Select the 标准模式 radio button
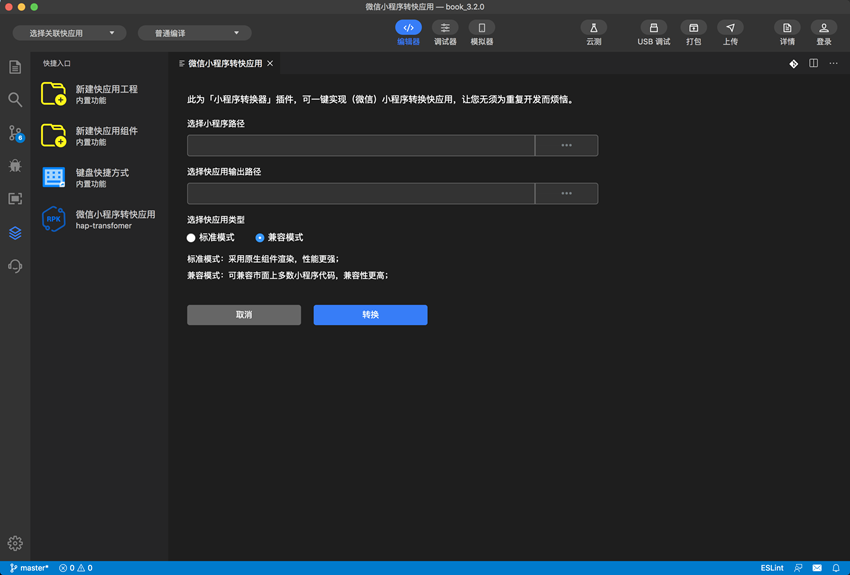Viewport: 850px width, 575px height. pyautogui.click(x=192, y=238)
